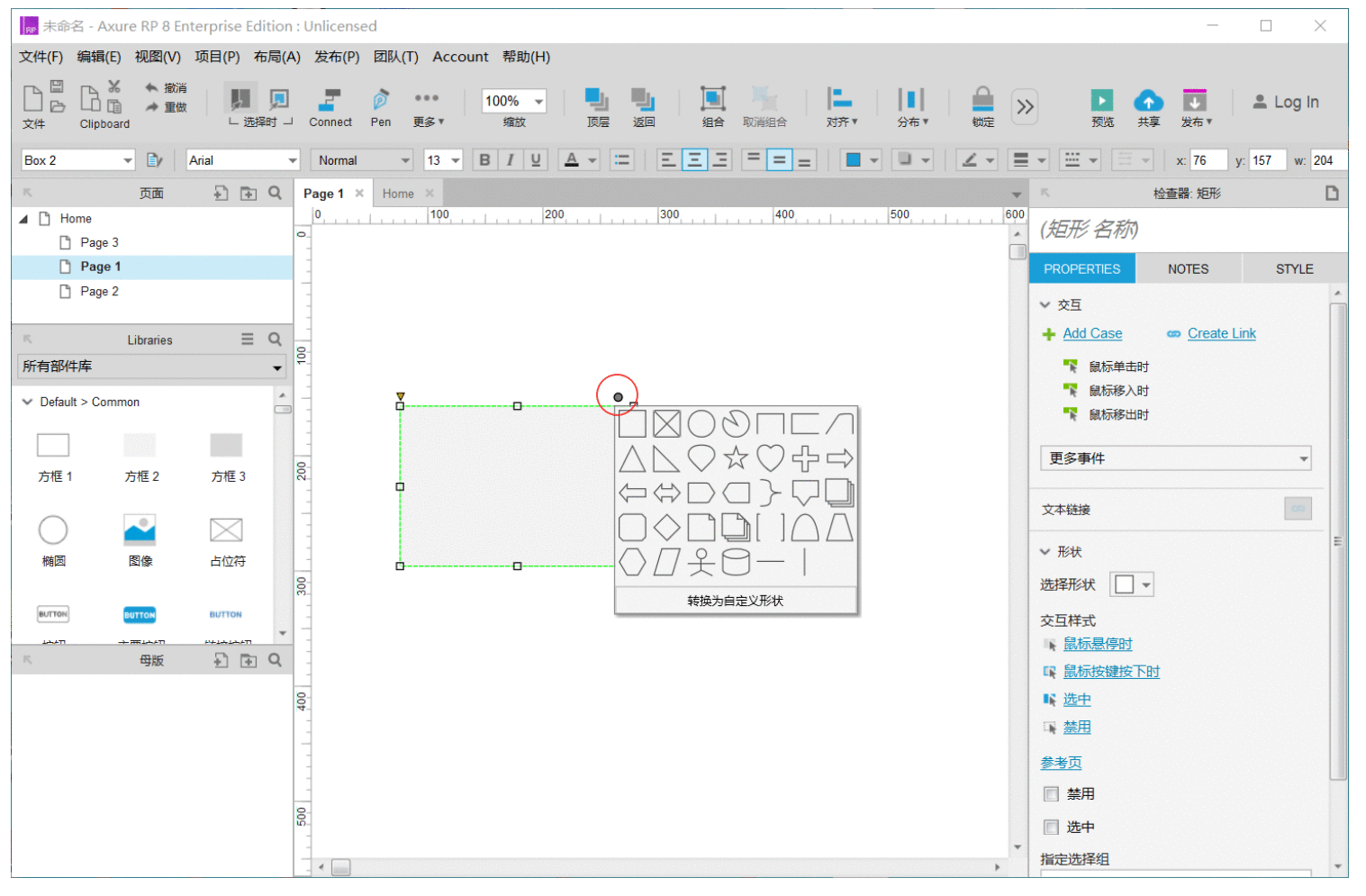Image resolution: width=1366 pixels, height=896 pixels.
Task: Open the 分布 distribute menu
Action: point(911,108)
